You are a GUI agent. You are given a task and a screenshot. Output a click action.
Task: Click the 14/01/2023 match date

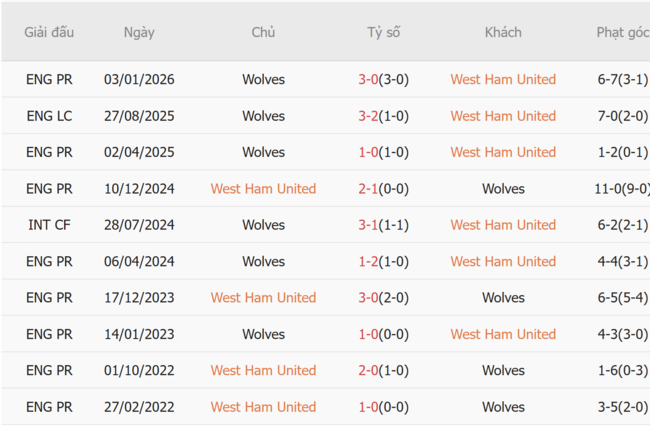[139, 334]
